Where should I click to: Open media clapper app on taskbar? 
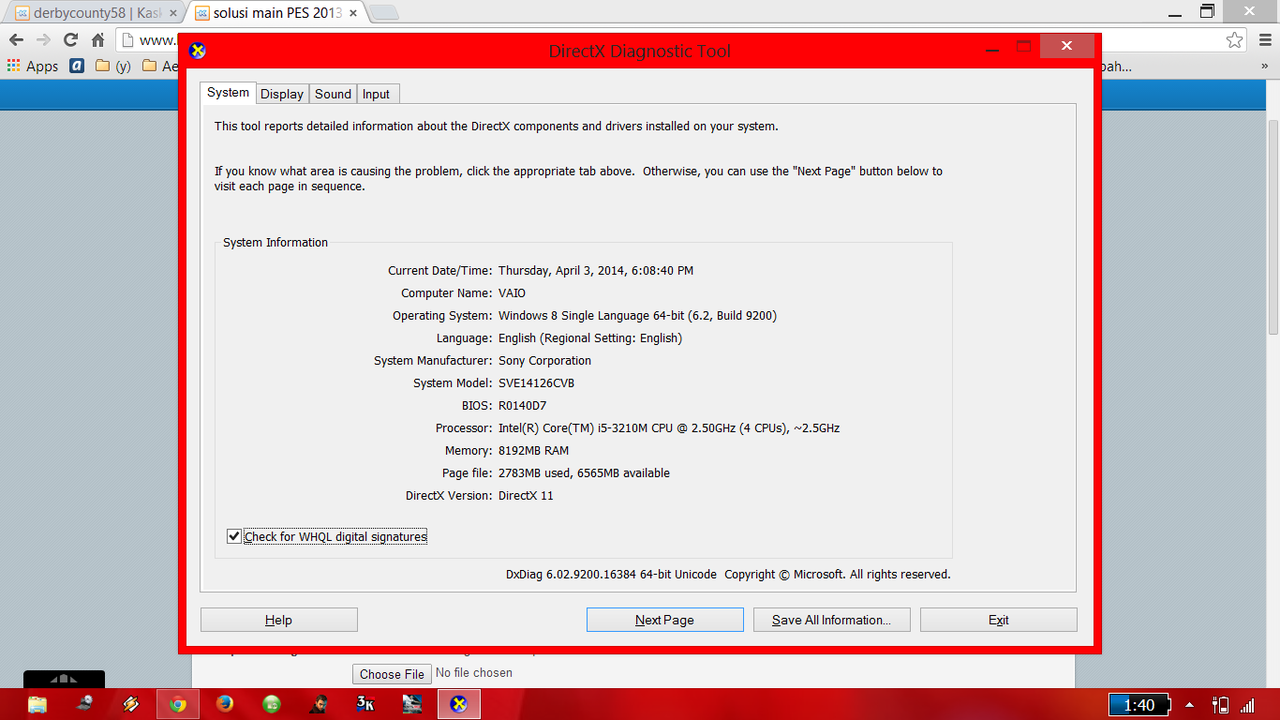point(412,704)
